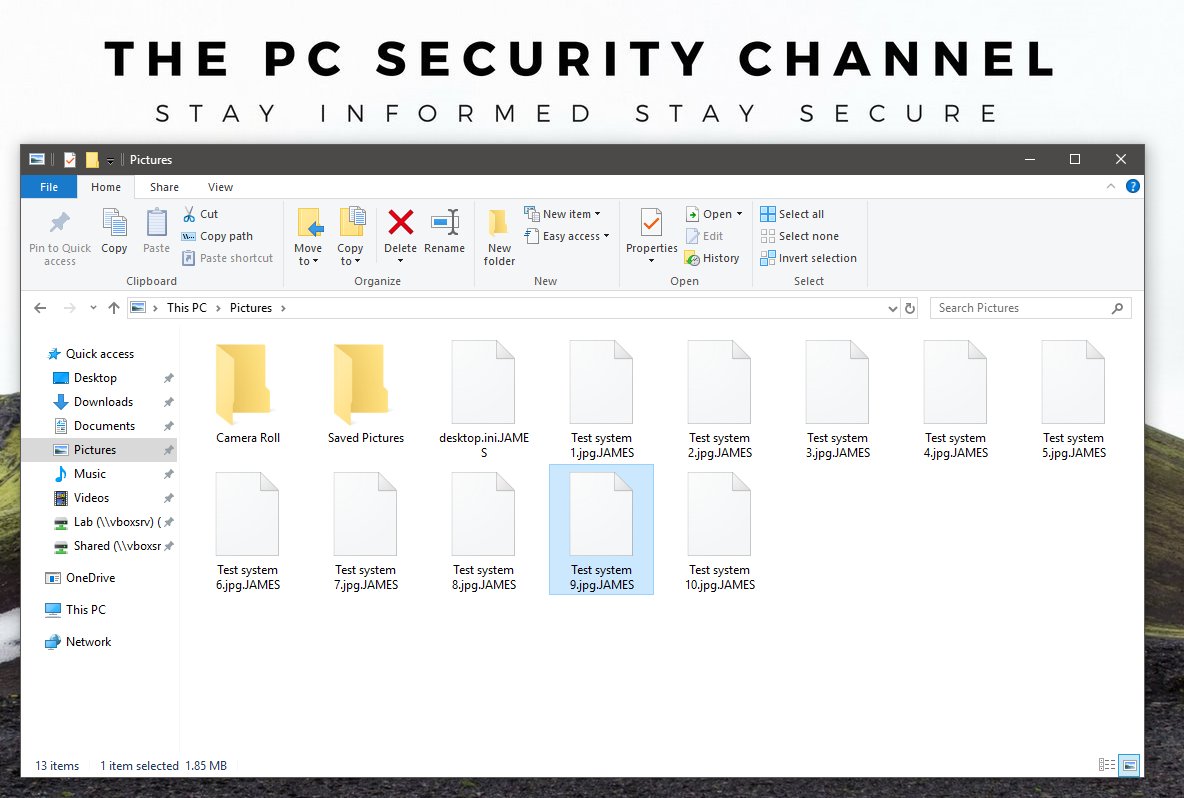Expand the Open dropdown arrow
Image resolution: width=1184 pixels, height=798 pixels.
coord(739,214)
